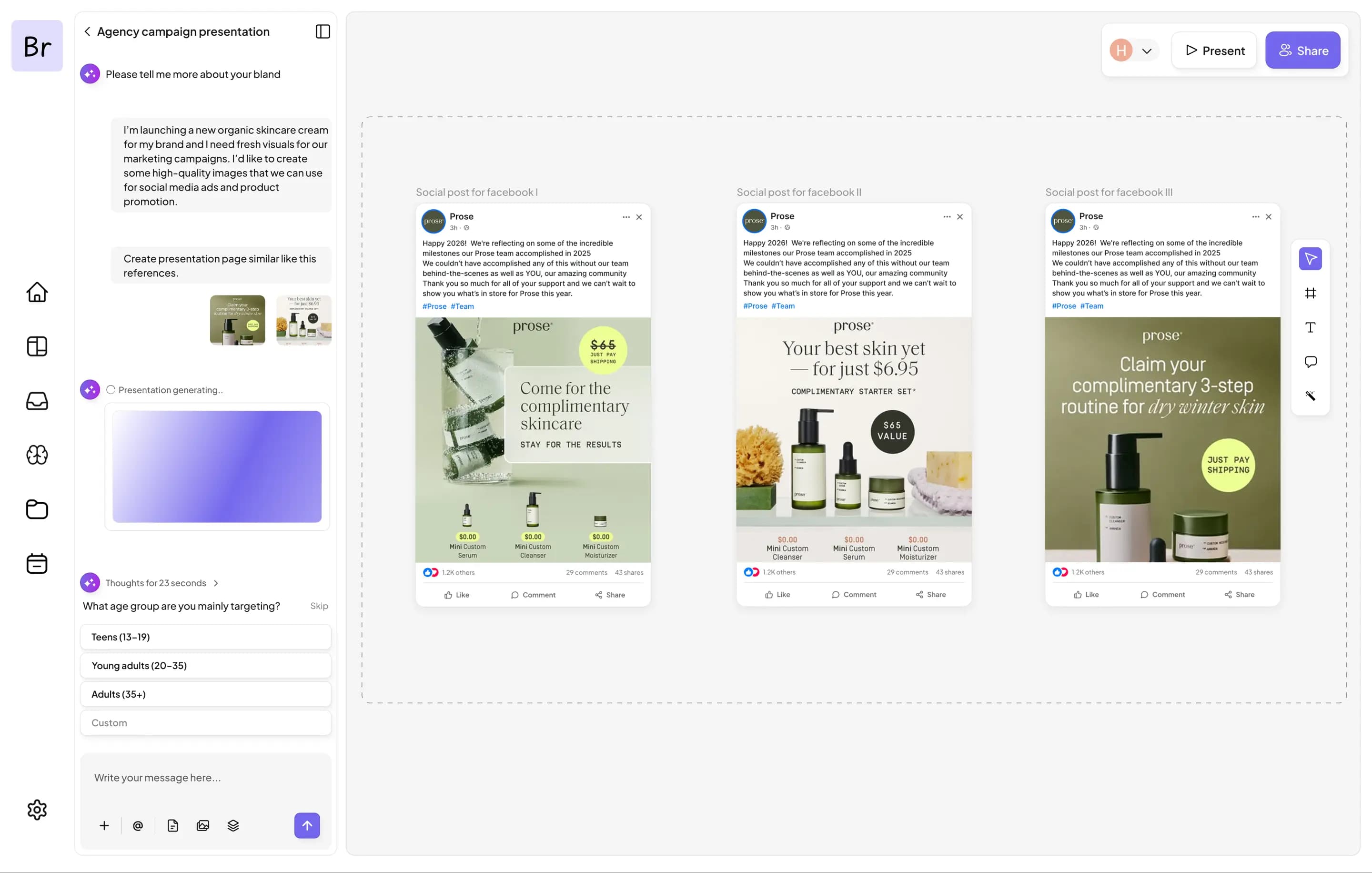Viewport: 1372px width, 873px height.
Task: Select the text tool
Action: point(1310,327)
